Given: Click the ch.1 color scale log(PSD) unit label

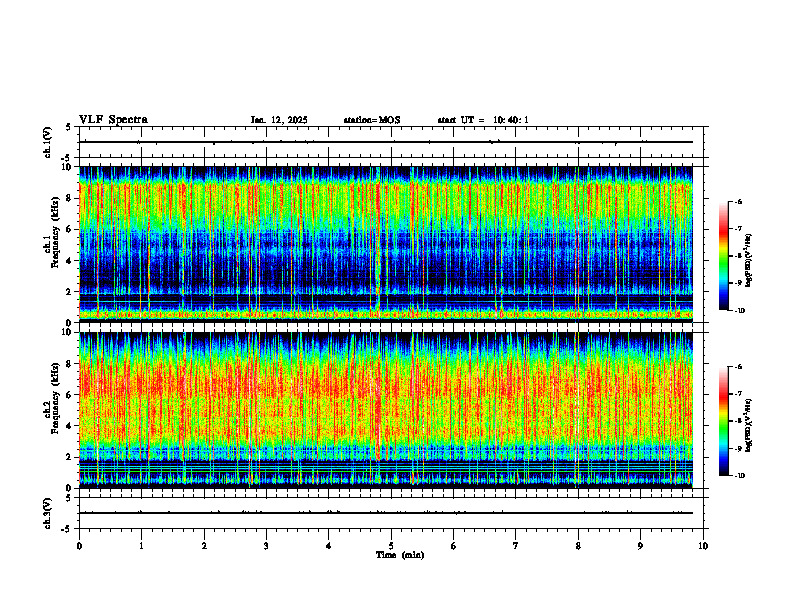Looking at the screenshot, I should 749,261.
